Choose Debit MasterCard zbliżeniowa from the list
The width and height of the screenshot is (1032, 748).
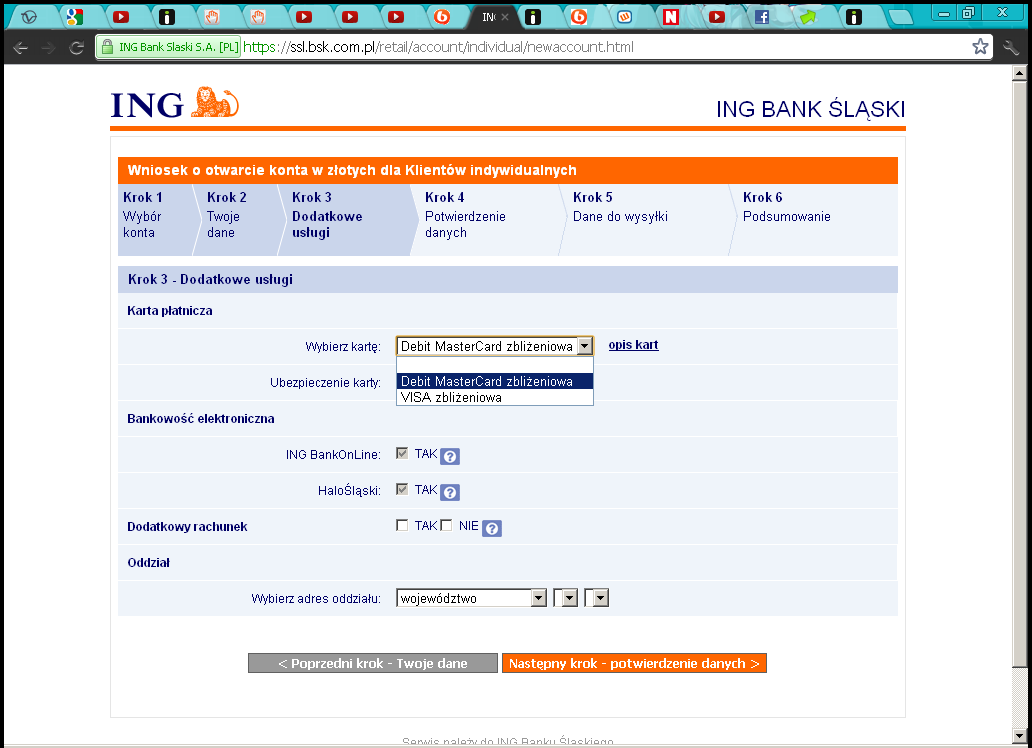point(495,381)
